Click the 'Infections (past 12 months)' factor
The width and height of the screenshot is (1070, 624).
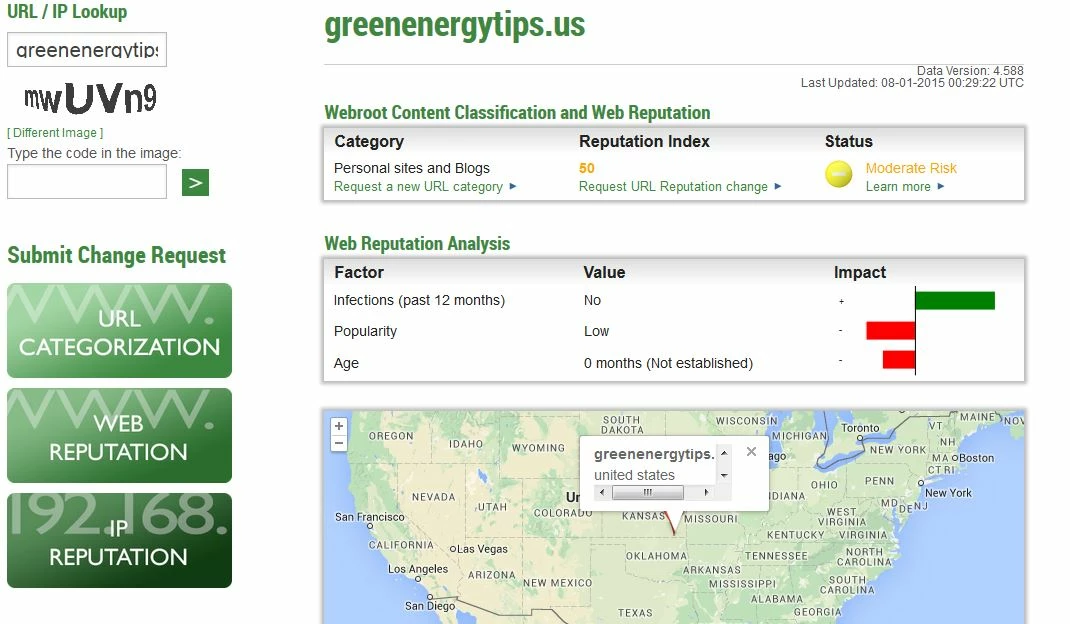pos(419,300)
